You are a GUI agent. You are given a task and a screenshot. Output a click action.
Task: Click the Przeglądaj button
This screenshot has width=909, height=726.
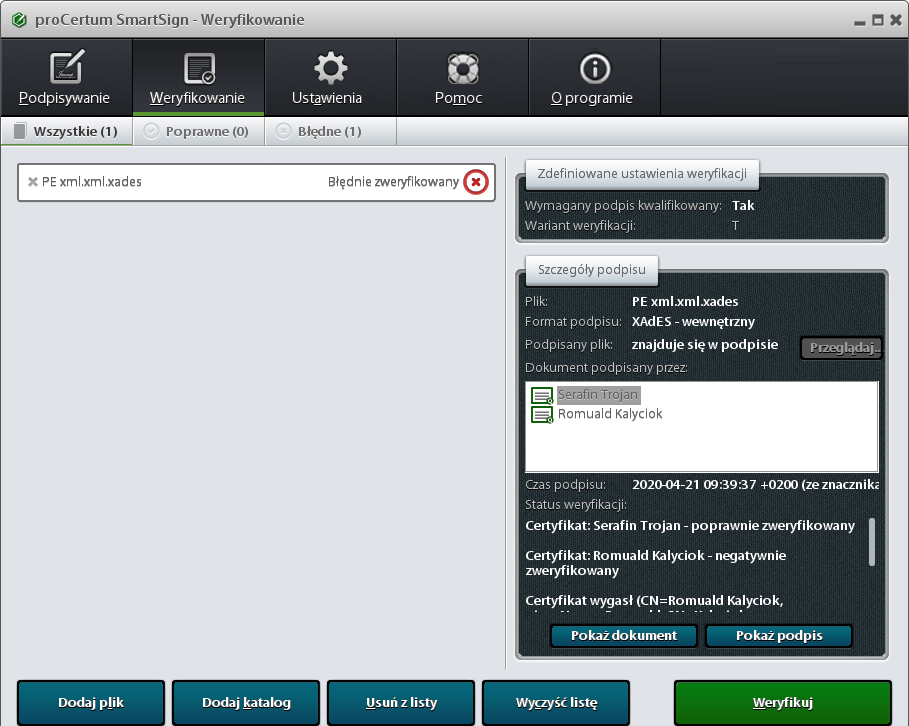click(841, 348)
